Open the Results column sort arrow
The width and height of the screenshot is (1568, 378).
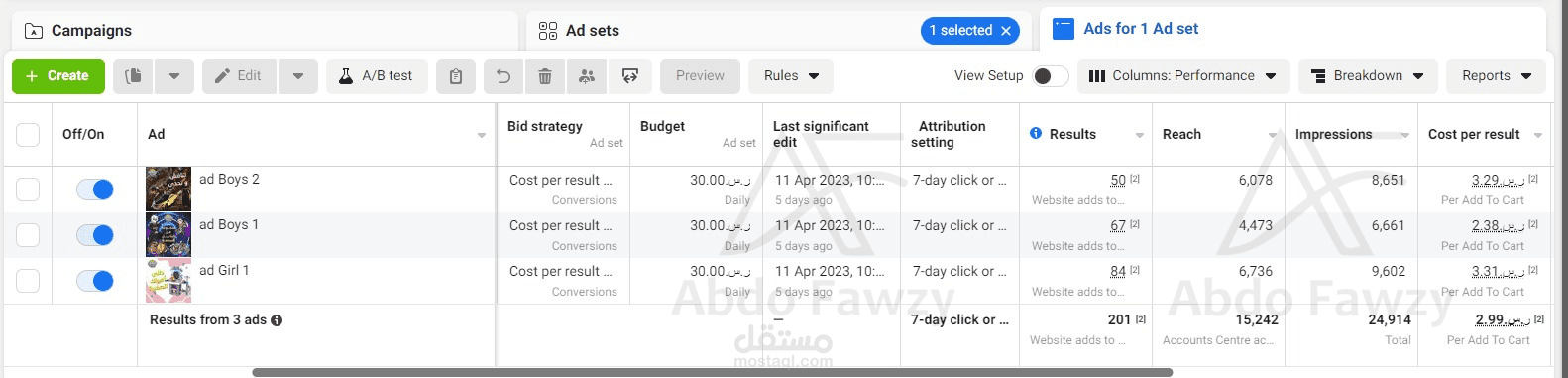[1140, 135]
